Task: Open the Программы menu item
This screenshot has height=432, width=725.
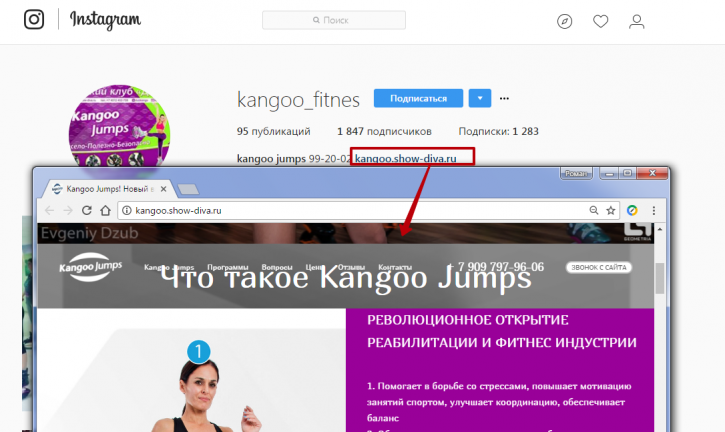Action: tap(227, 267)
